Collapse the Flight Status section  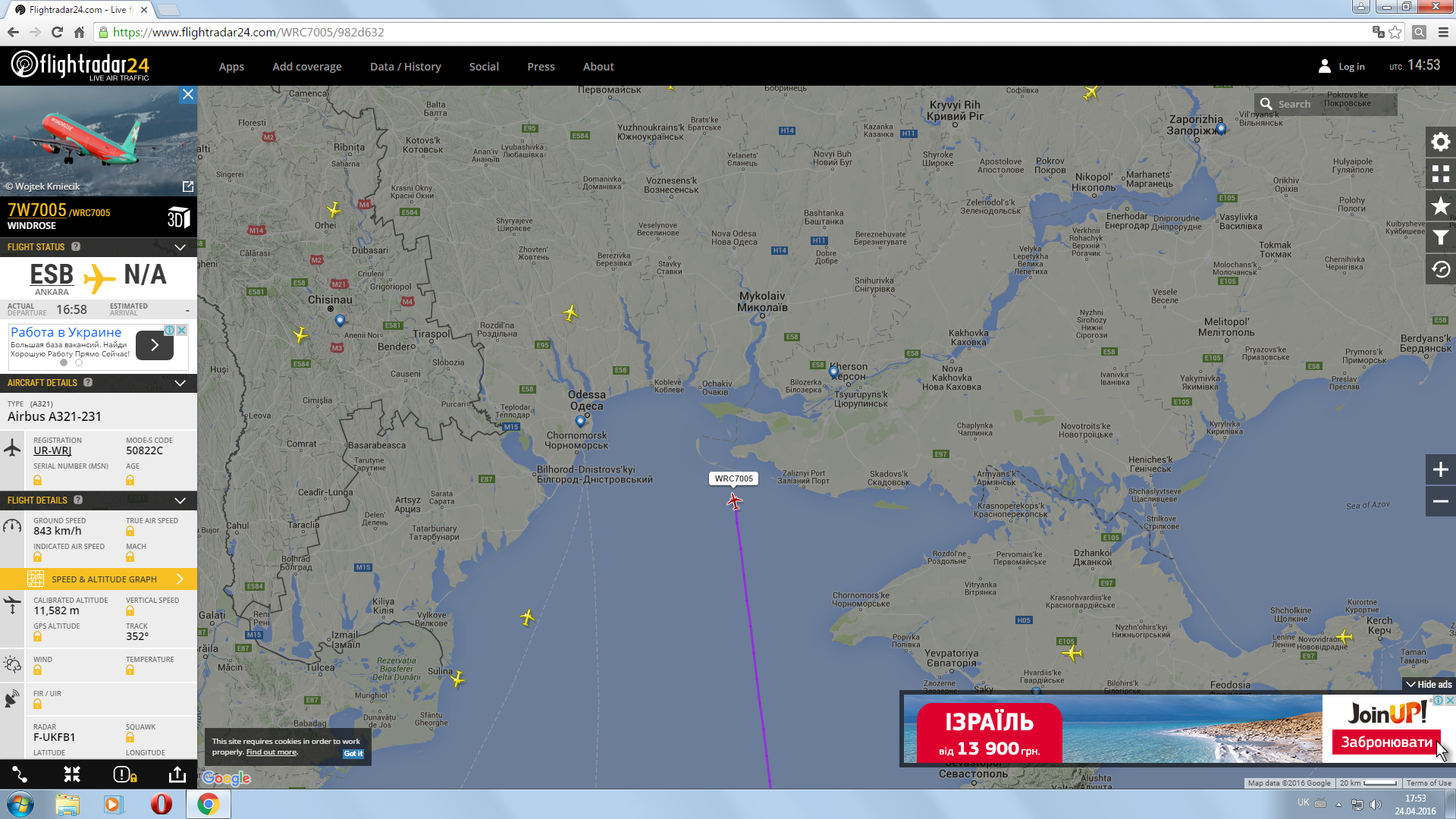[x=180, y=247]
